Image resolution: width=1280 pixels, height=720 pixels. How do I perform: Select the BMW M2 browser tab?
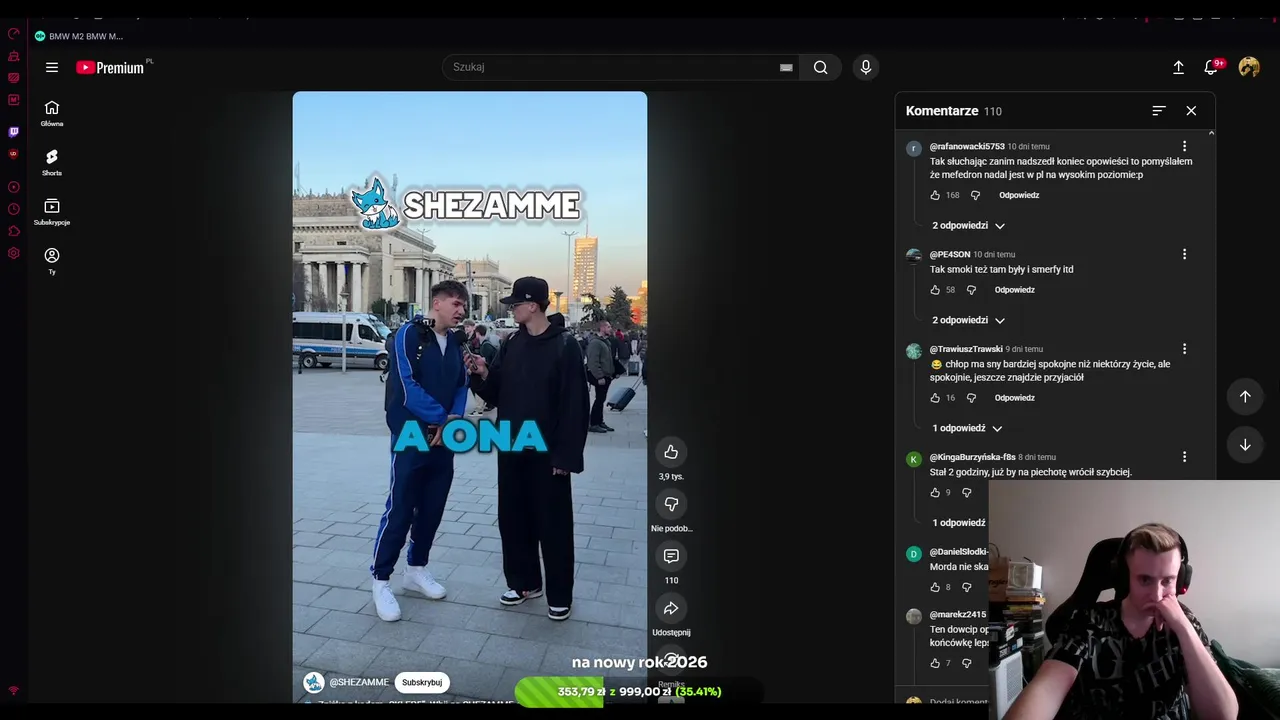click(x=79, y=36)
